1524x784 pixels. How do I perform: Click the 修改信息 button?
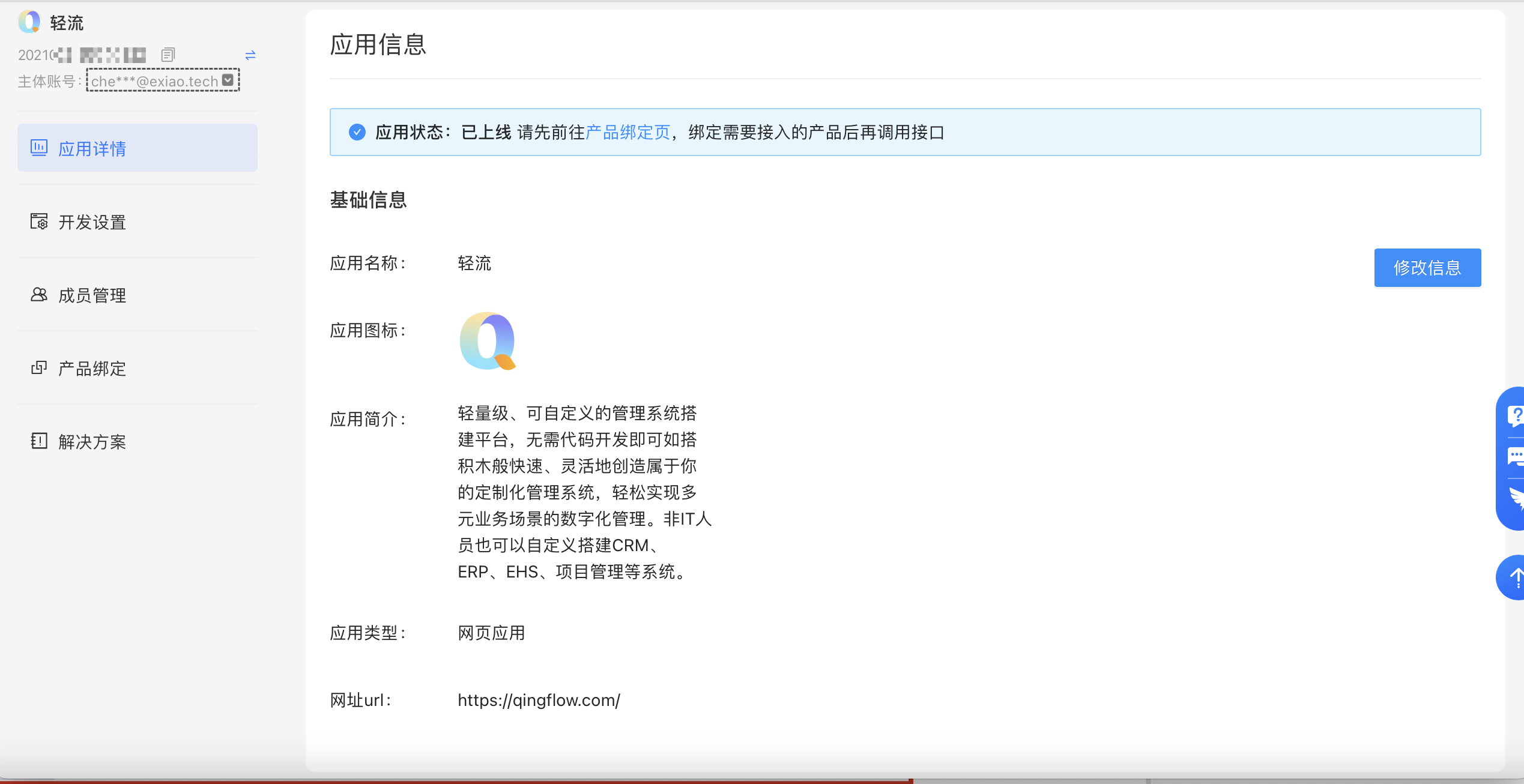1427,268
